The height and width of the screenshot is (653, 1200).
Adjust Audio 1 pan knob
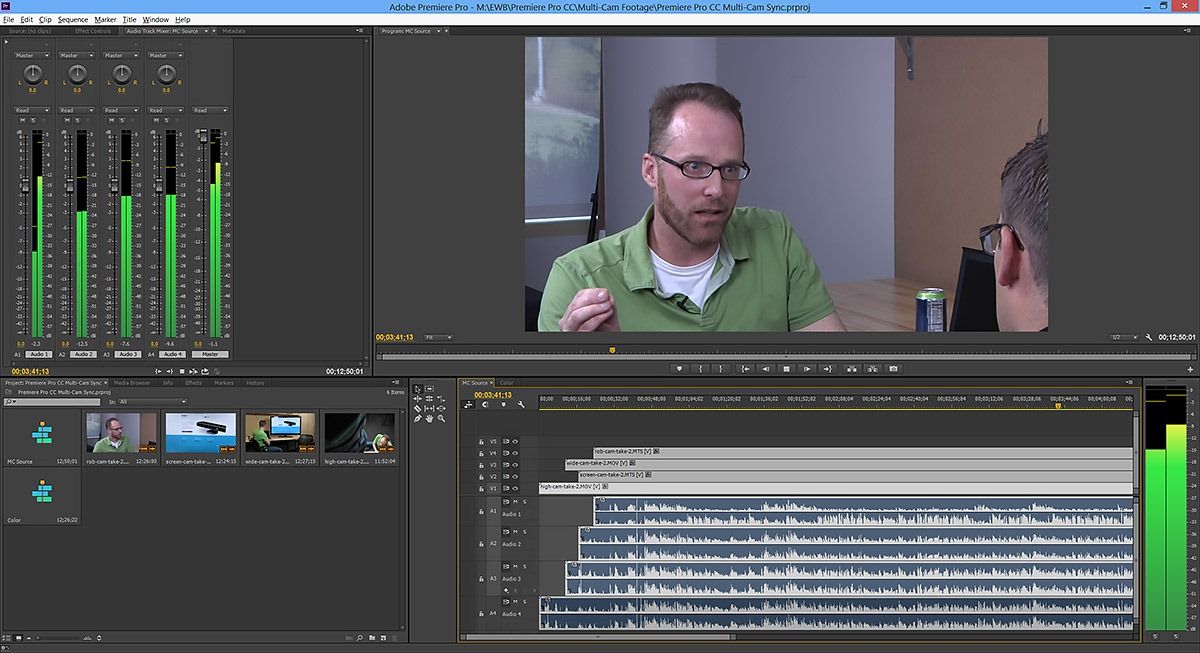[x=33, y=73]
